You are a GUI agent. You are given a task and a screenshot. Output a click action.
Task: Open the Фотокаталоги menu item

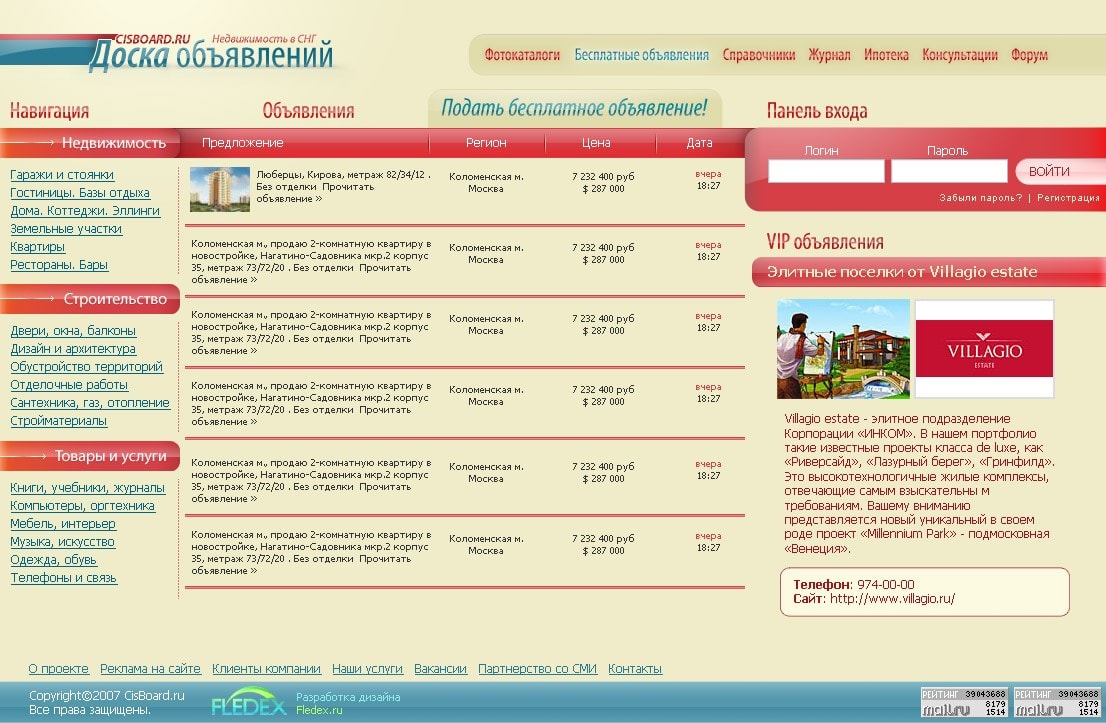[x=522, y=55]
